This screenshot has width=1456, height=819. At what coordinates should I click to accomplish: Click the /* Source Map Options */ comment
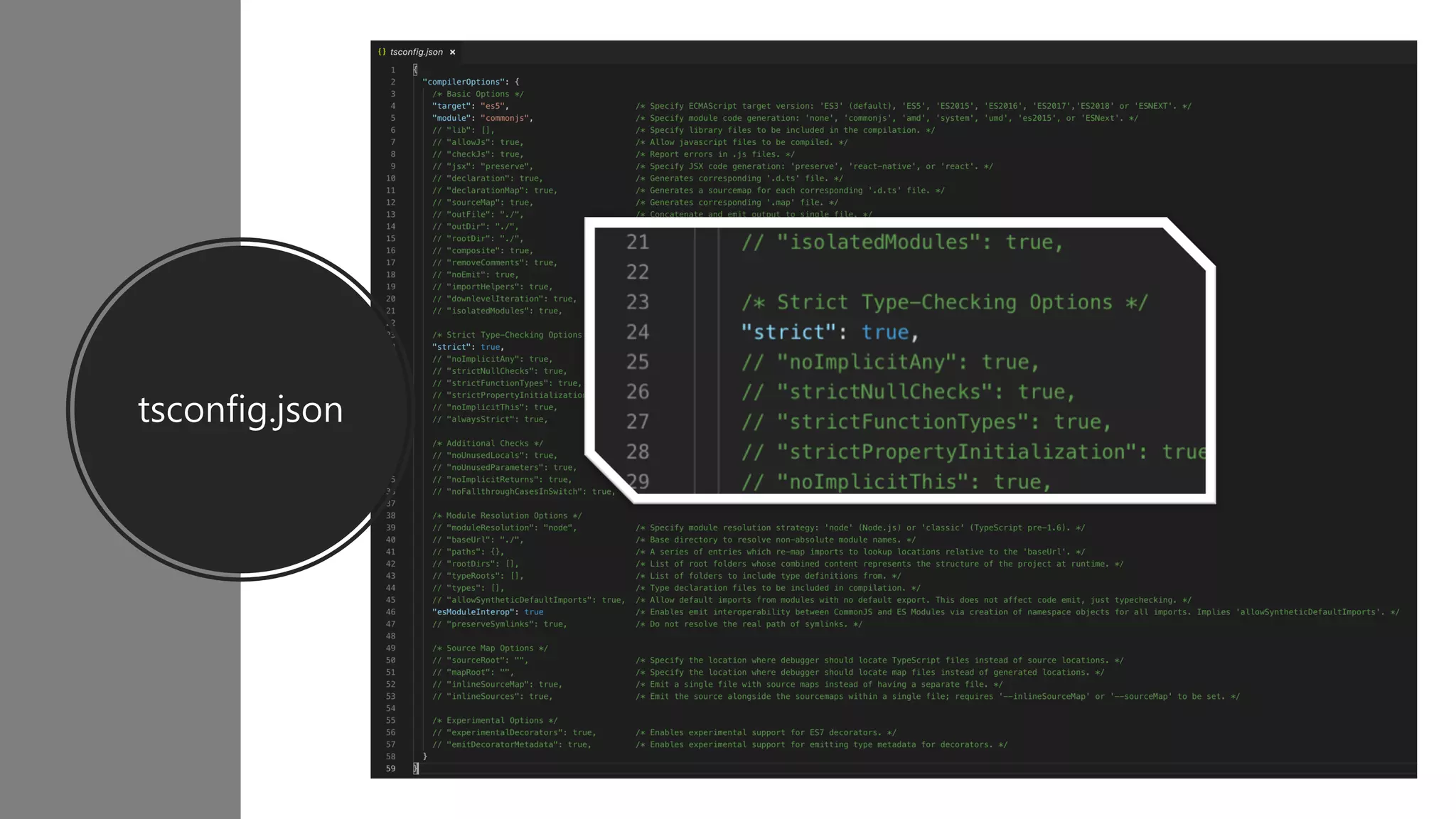click(490, 649)
